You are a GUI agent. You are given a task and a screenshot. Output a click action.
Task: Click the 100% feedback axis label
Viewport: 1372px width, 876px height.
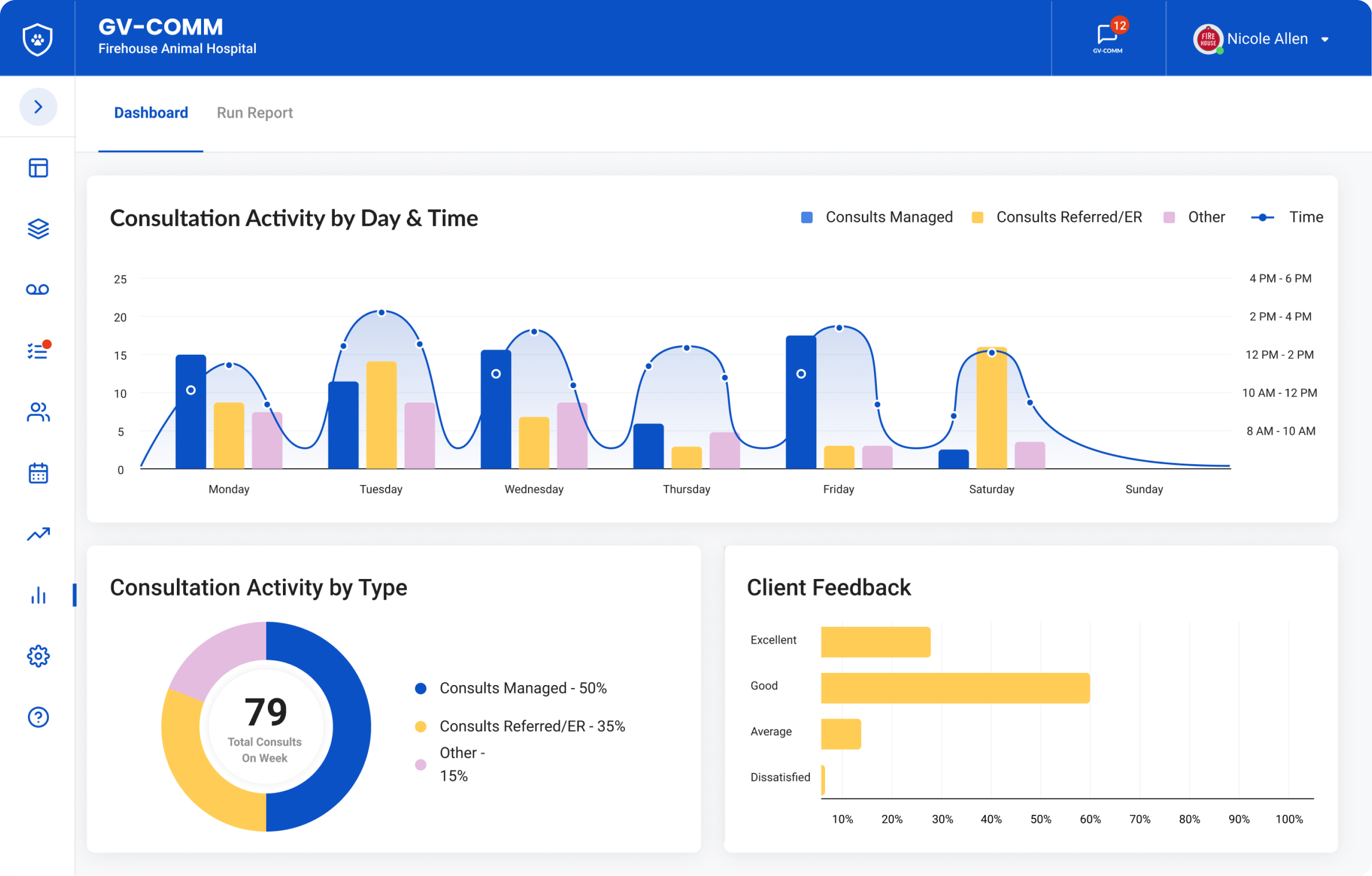click(1289, 820)
